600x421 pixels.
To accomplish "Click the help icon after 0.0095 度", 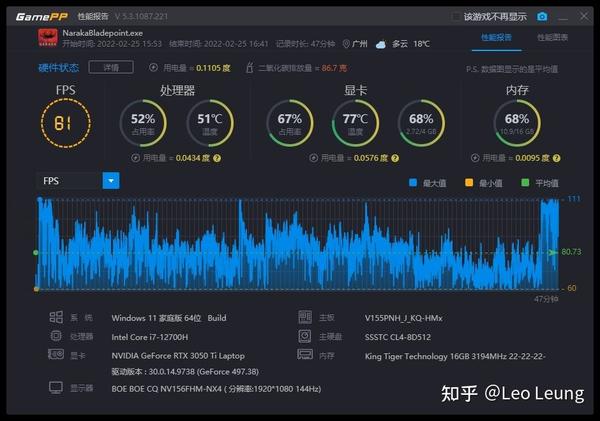I will click(x=556, y=158).
